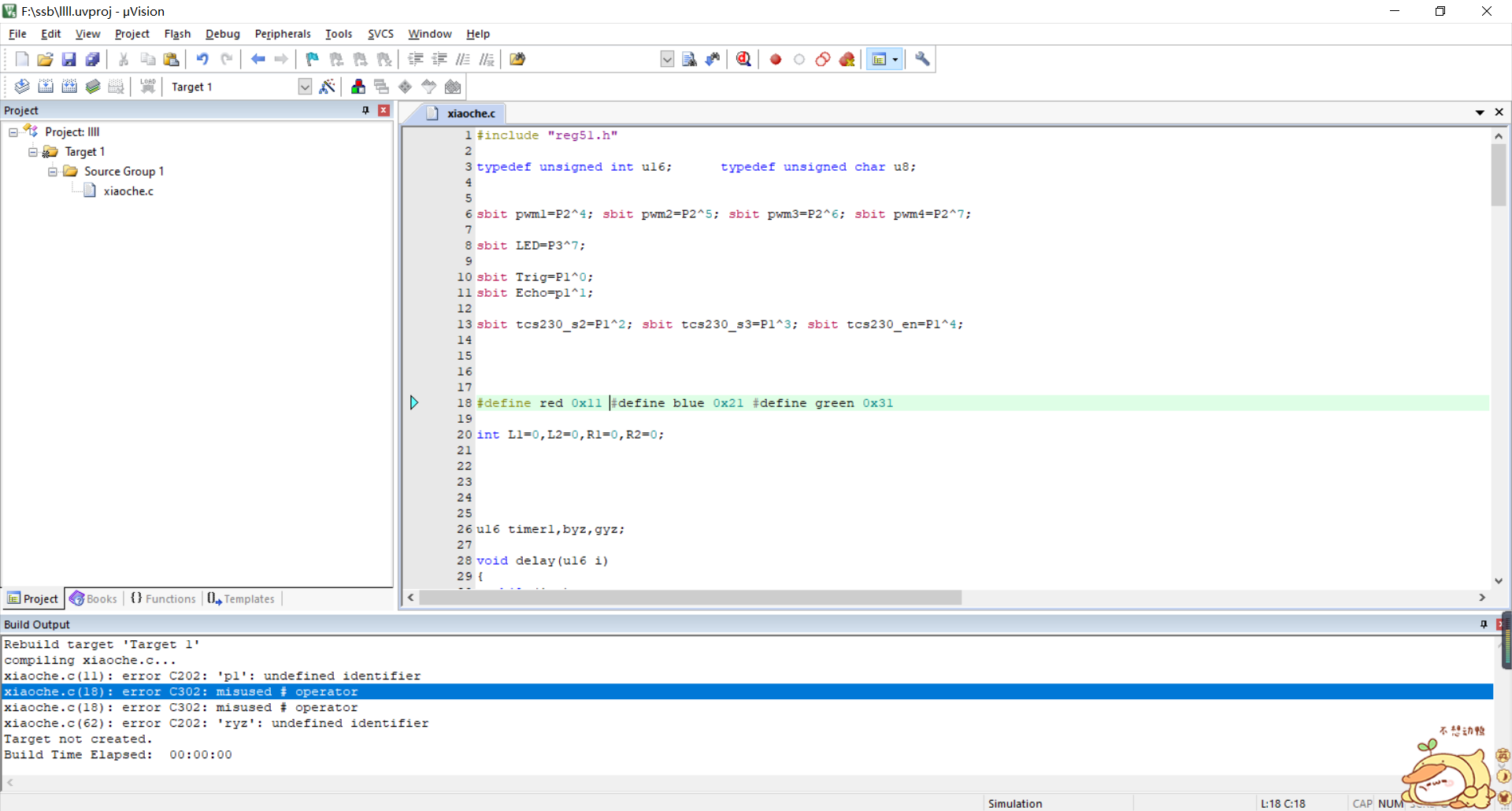Image resolution: width=1512 pixels, height=811 pixels.
Task: Click the Tools menu
Action: [x=339, y=34]
